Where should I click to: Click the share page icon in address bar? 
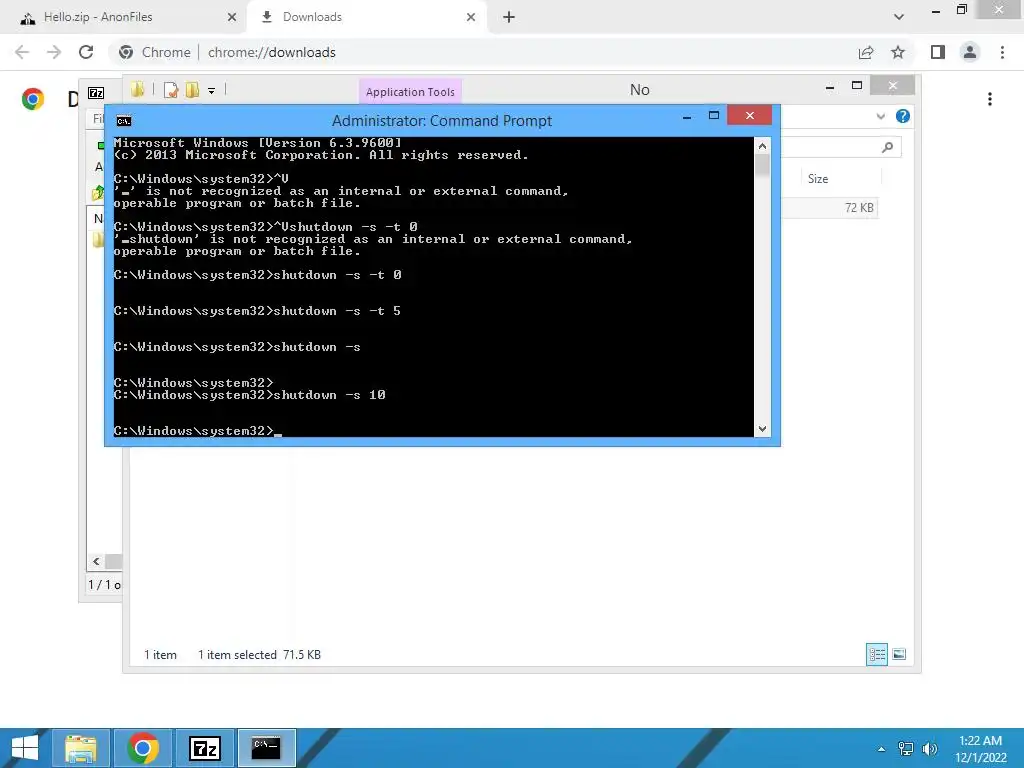[866, 52]
